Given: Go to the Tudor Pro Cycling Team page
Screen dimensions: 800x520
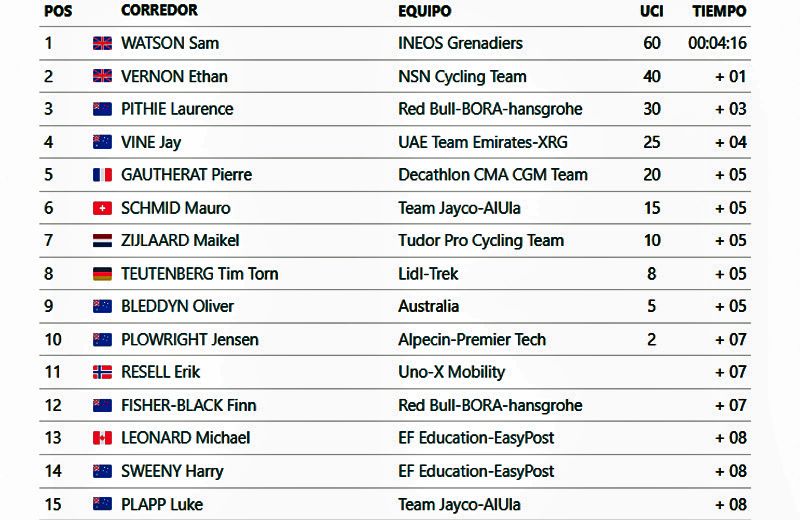Looking at the screenshot, I should (481, 241).
